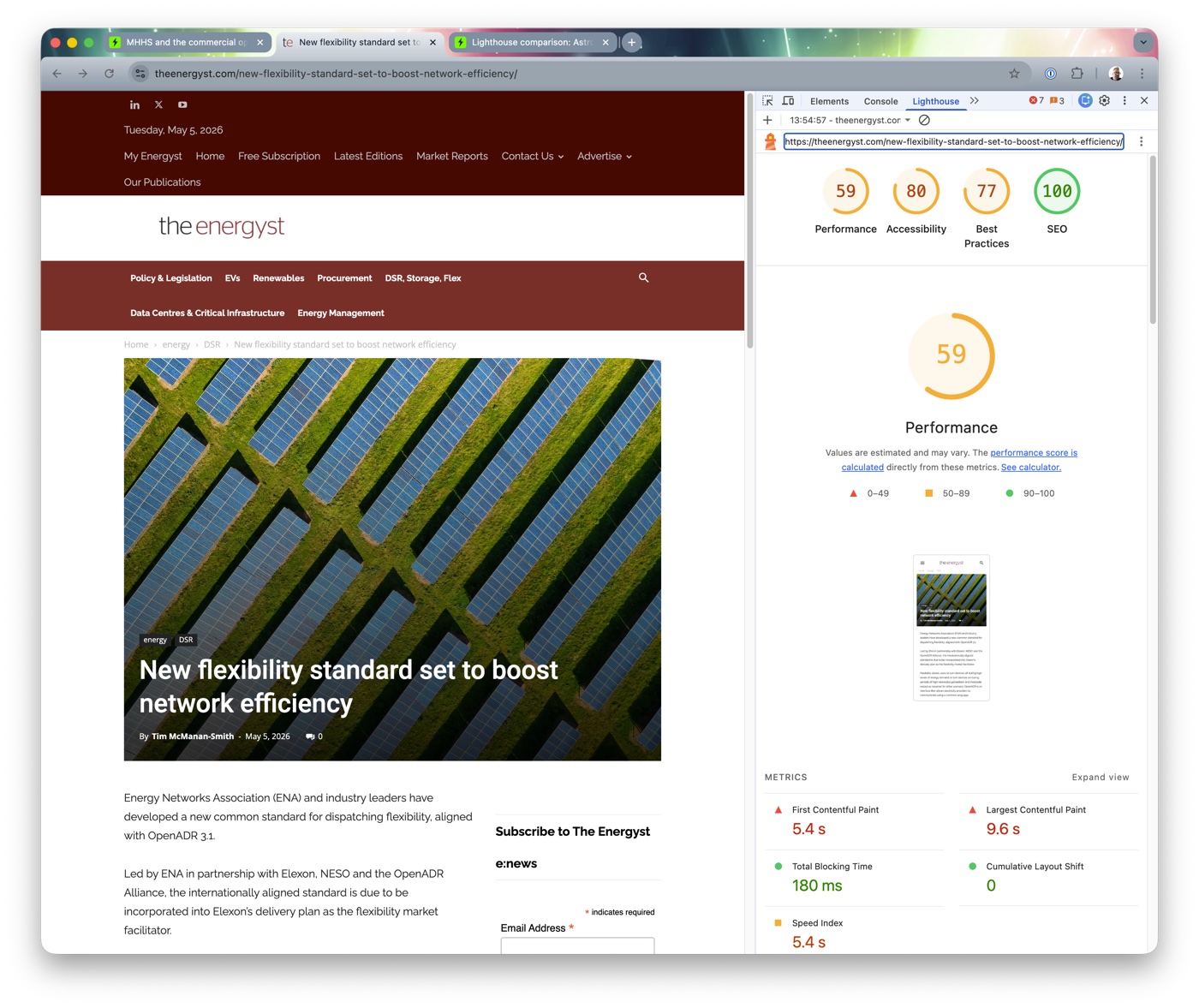Switch to Console tab in DevTools
Image resolution: width=1199 pixels, height=1008 pixels.
pos(880,101)
